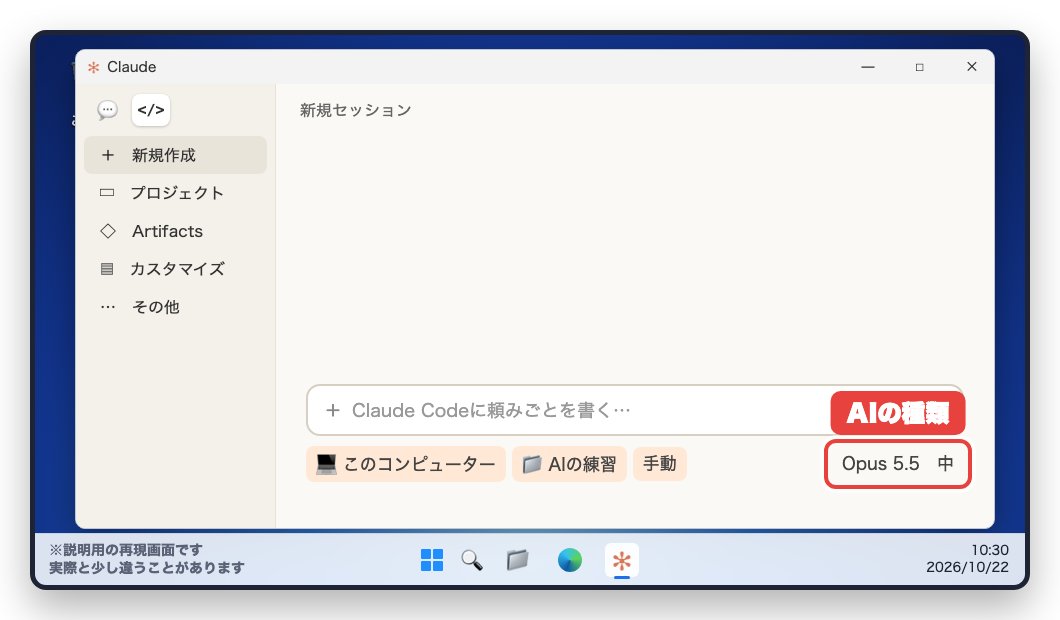
Task: Select the code mode </> icon
Action: coord(151,110)
